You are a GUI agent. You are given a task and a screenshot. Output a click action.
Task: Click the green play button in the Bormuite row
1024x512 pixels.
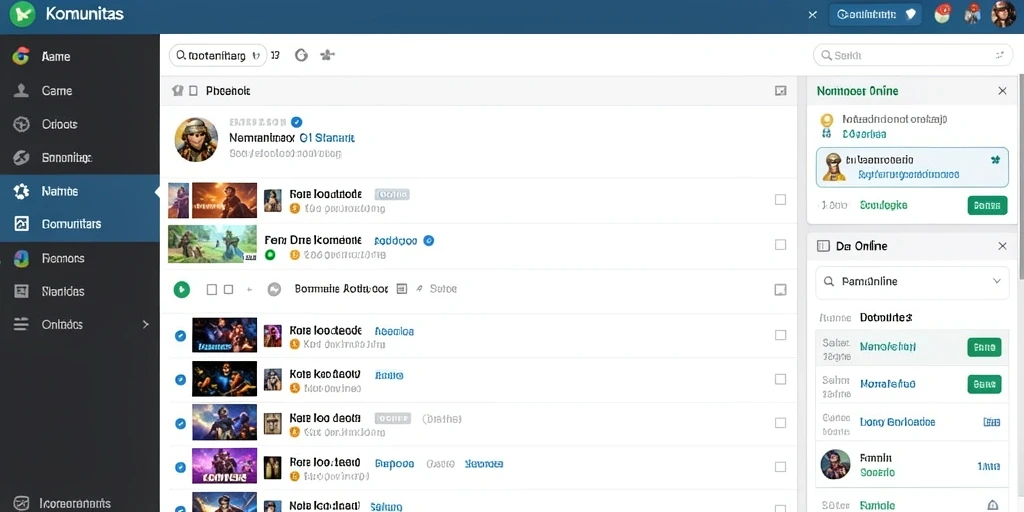click(182, 289)
